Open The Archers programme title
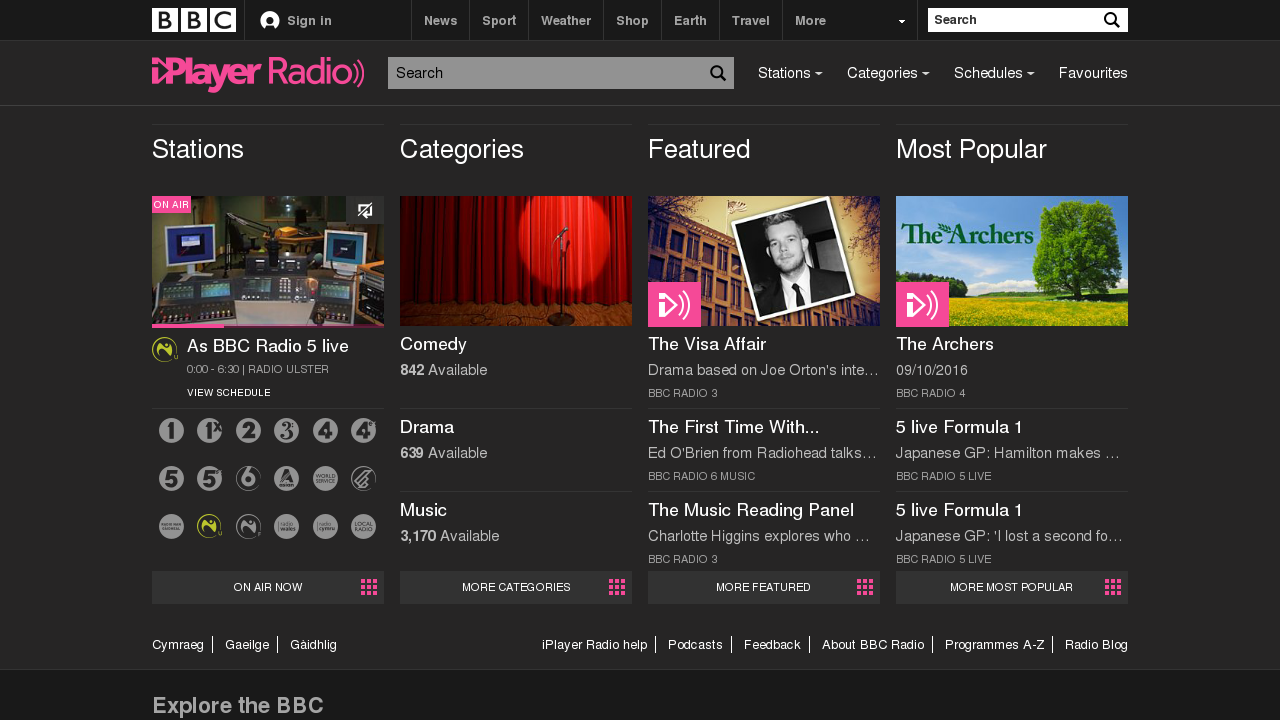The height and width of the screenshot is (720, 1280). pos(945,344)
